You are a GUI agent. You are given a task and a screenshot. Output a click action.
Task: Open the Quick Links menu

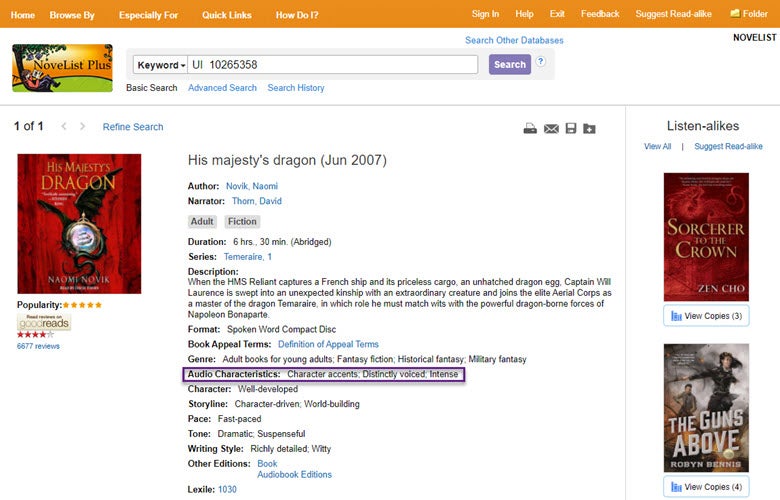[x=227, y=14]
